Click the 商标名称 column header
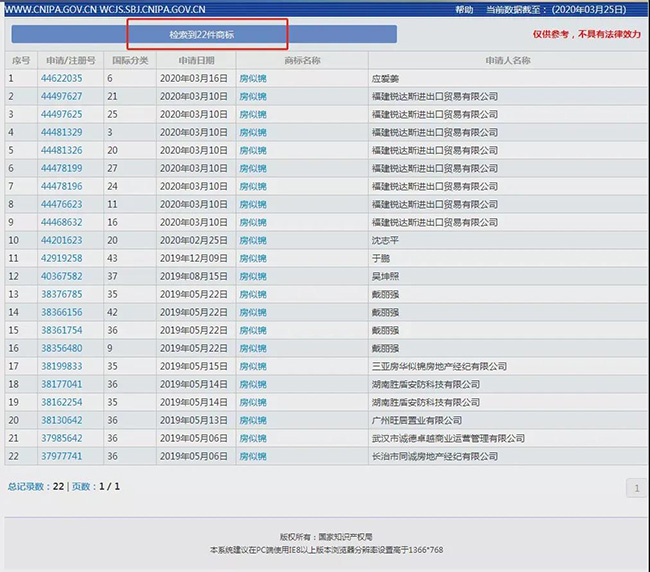This screenshot has width=650, height=572. pyautogui.click(x=302, y=61)
